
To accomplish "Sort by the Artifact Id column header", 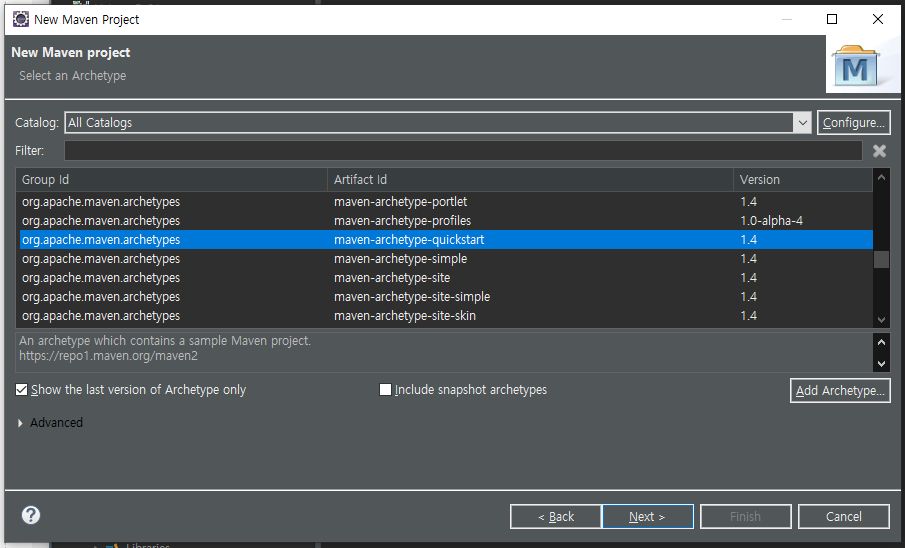I will pyautogui.click(x=530, y=180).
